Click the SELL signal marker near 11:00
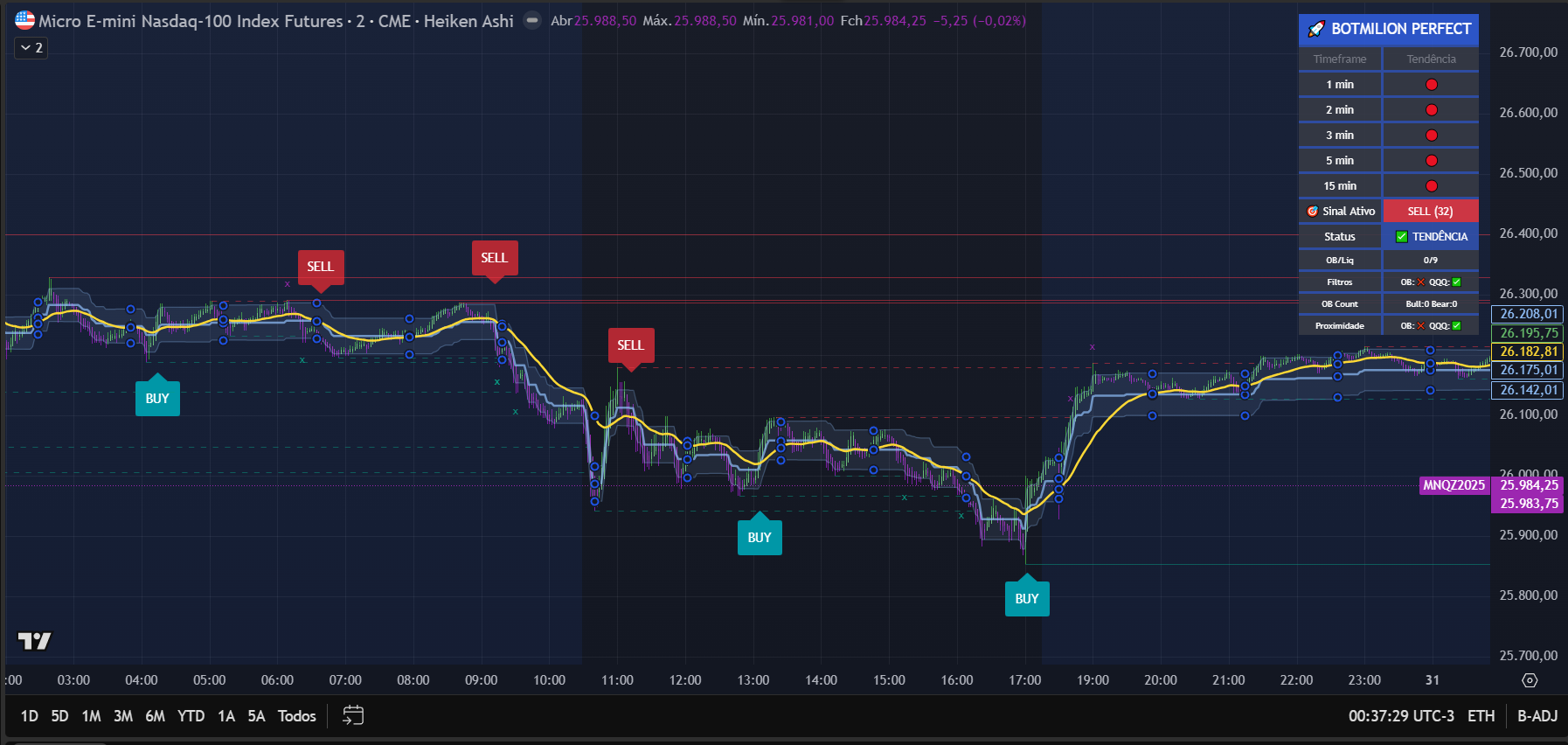Screen dimensions: 1568x745 tap(630, 345)
